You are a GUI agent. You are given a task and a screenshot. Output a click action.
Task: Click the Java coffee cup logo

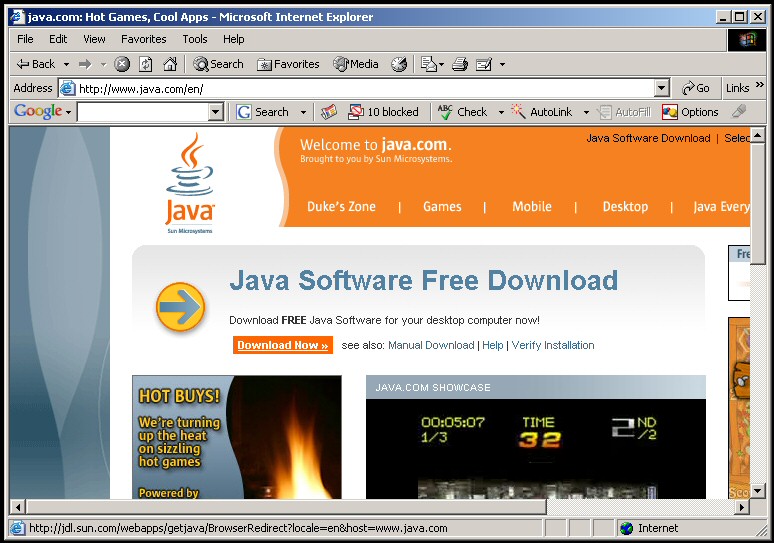(x=190, y=183)
